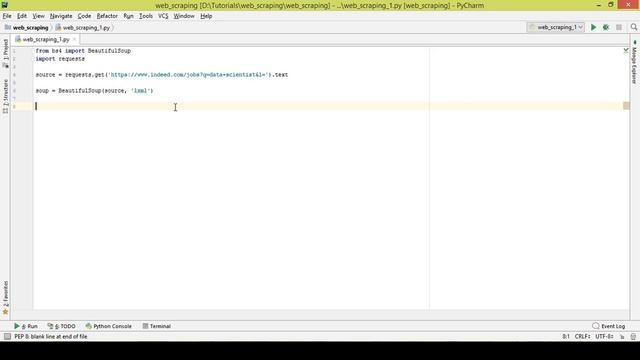This screenshot has height=360, width=640.
Task: Click the PyCharm application icon in title bar
Action: (x=4, y=5)
